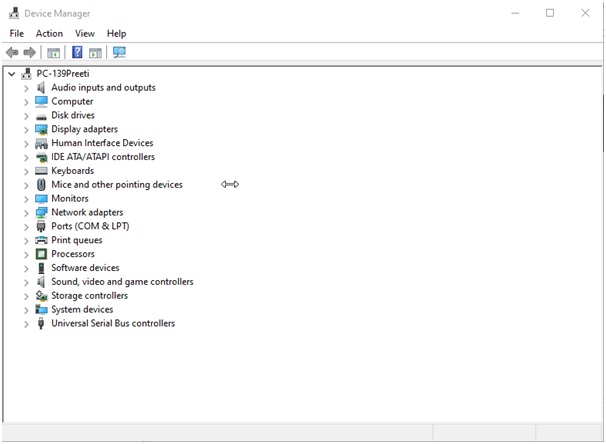
Task: Expand the Print queues chevron
Action: tap(26, 241)
